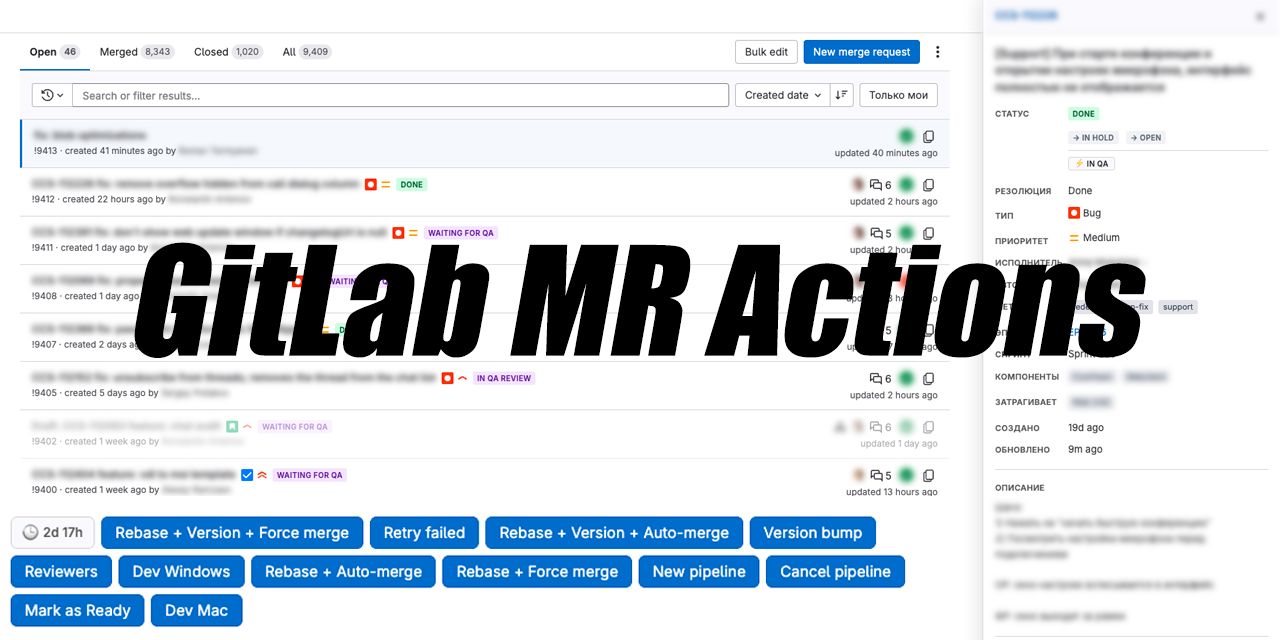This screenshot has width=1280, height=640.
Task: Click the Bulk edit button
Action: click(766, 52)
